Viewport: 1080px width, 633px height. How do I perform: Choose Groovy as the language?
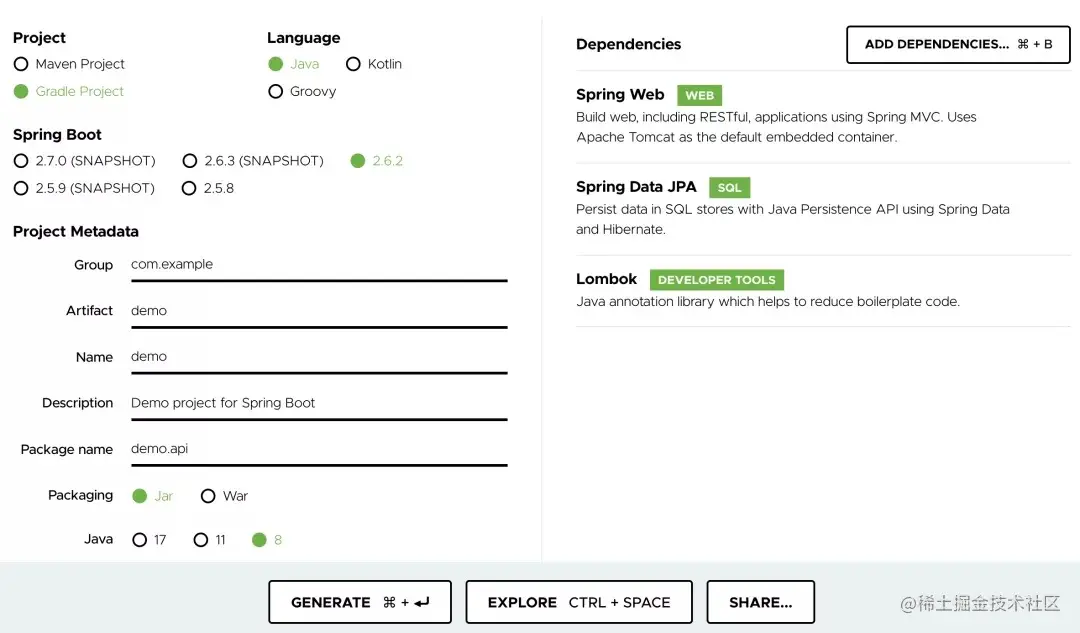point(276,91)
